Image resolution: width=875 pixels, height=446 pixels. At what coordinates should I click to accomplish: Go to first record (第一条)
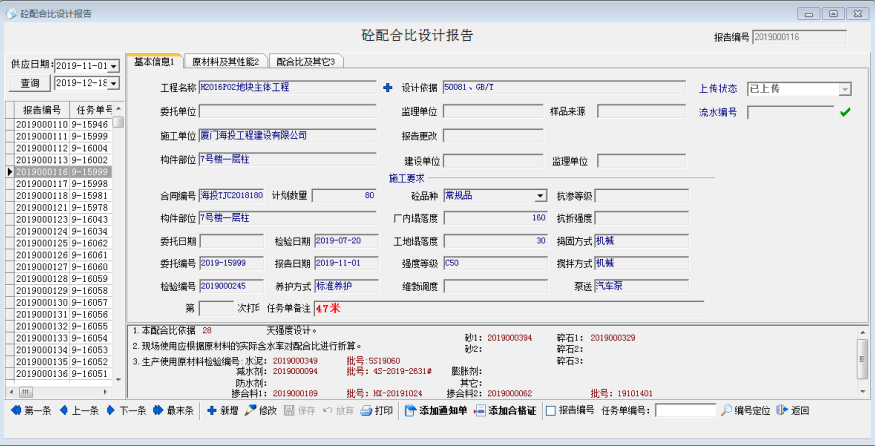coord(32,411)
